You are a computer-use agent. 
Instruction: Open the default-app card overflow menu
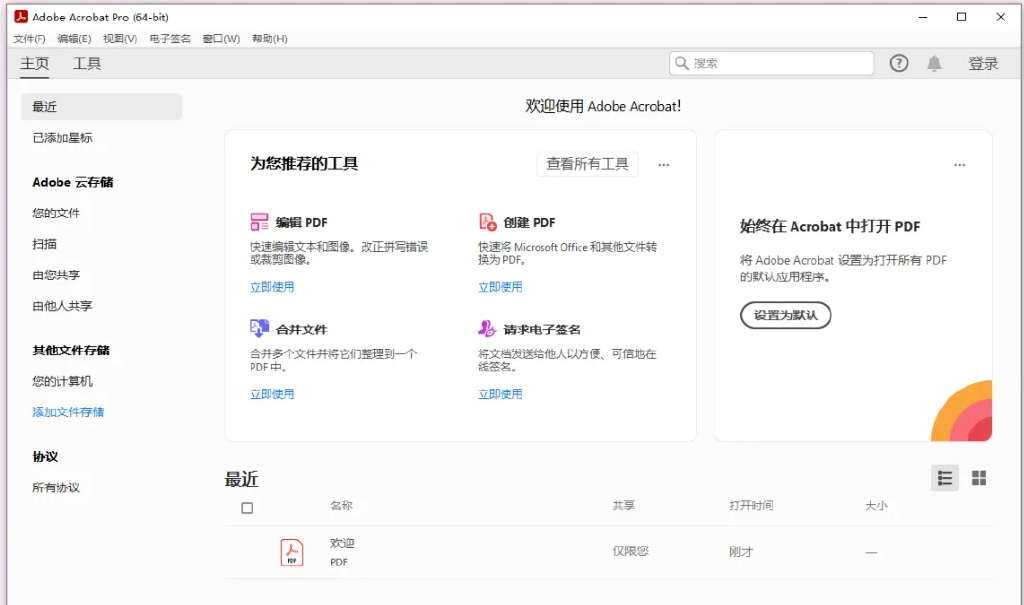[x=959, y=164]
